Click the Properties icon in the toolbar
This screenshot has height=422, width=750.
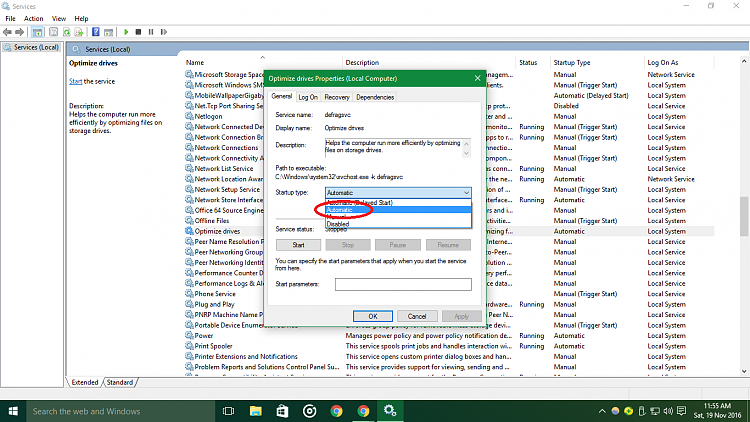pos(54,32)
